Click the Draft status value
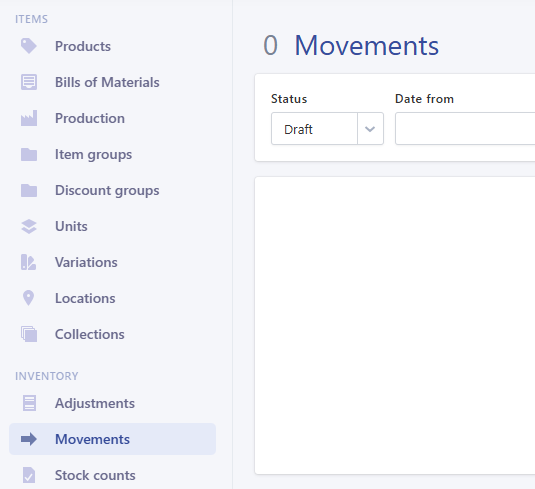This screenshot has height=489, width=535. point(298,129)
